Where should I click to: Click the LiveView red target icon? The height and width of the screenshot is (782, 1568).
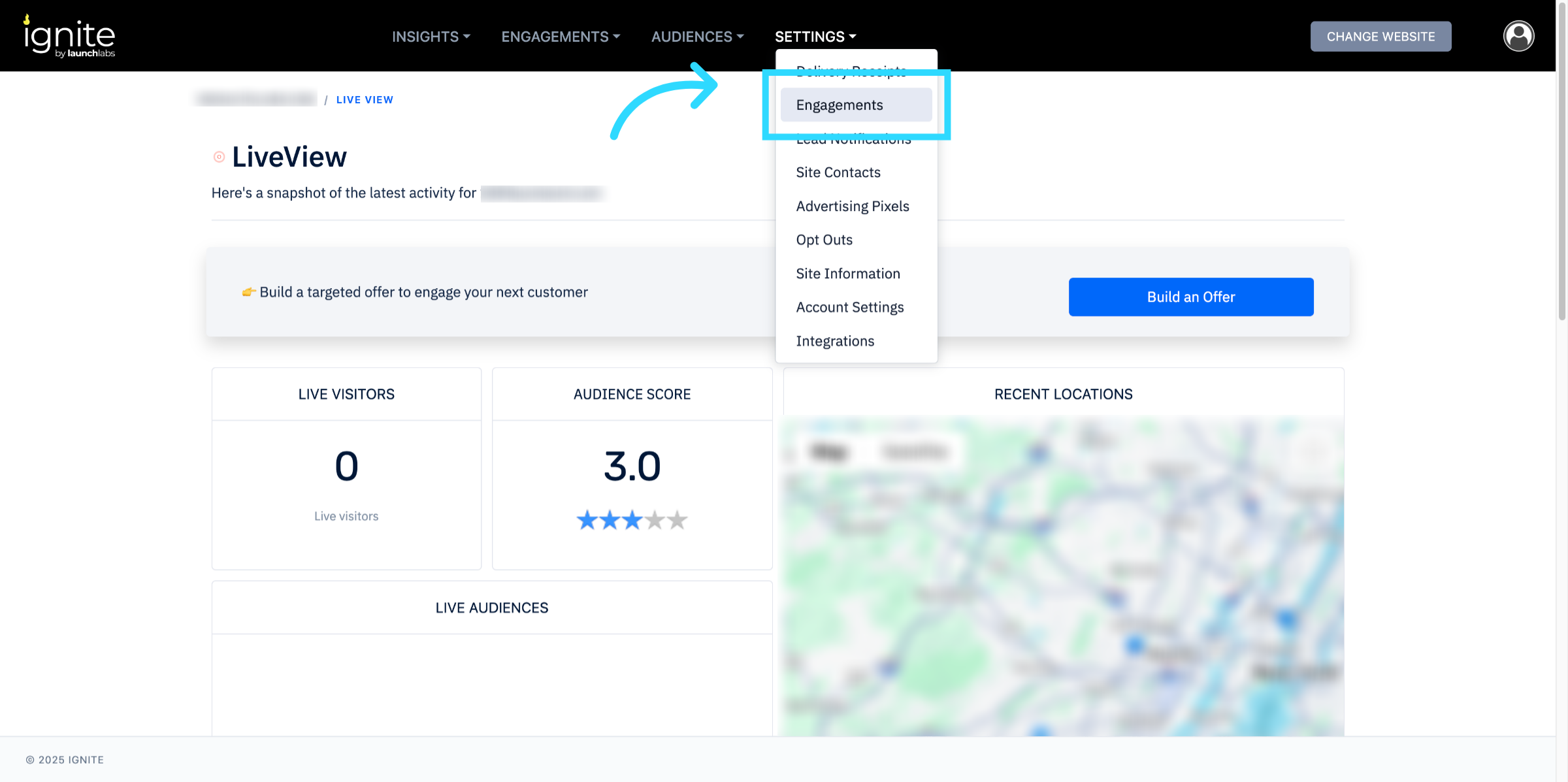point(220,157)
